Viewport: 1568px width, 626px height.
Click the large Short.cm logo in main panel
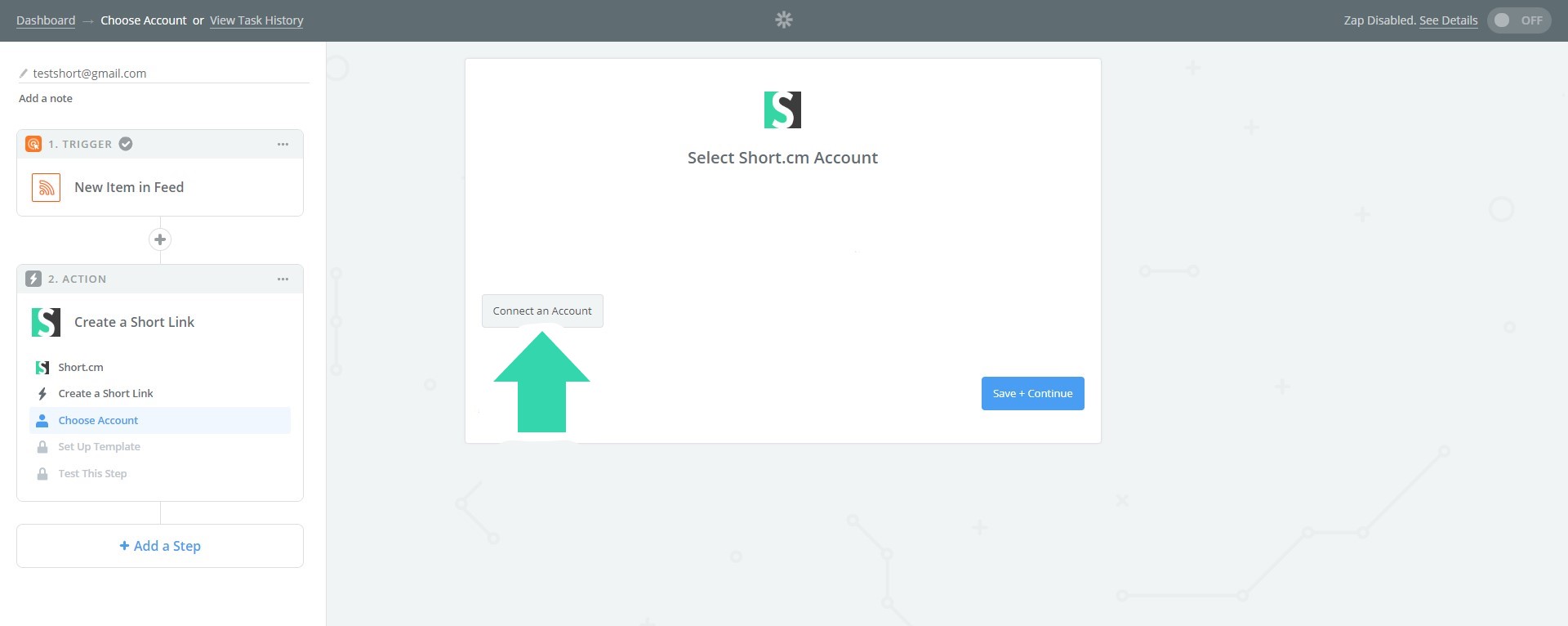(x=782, y=110)
